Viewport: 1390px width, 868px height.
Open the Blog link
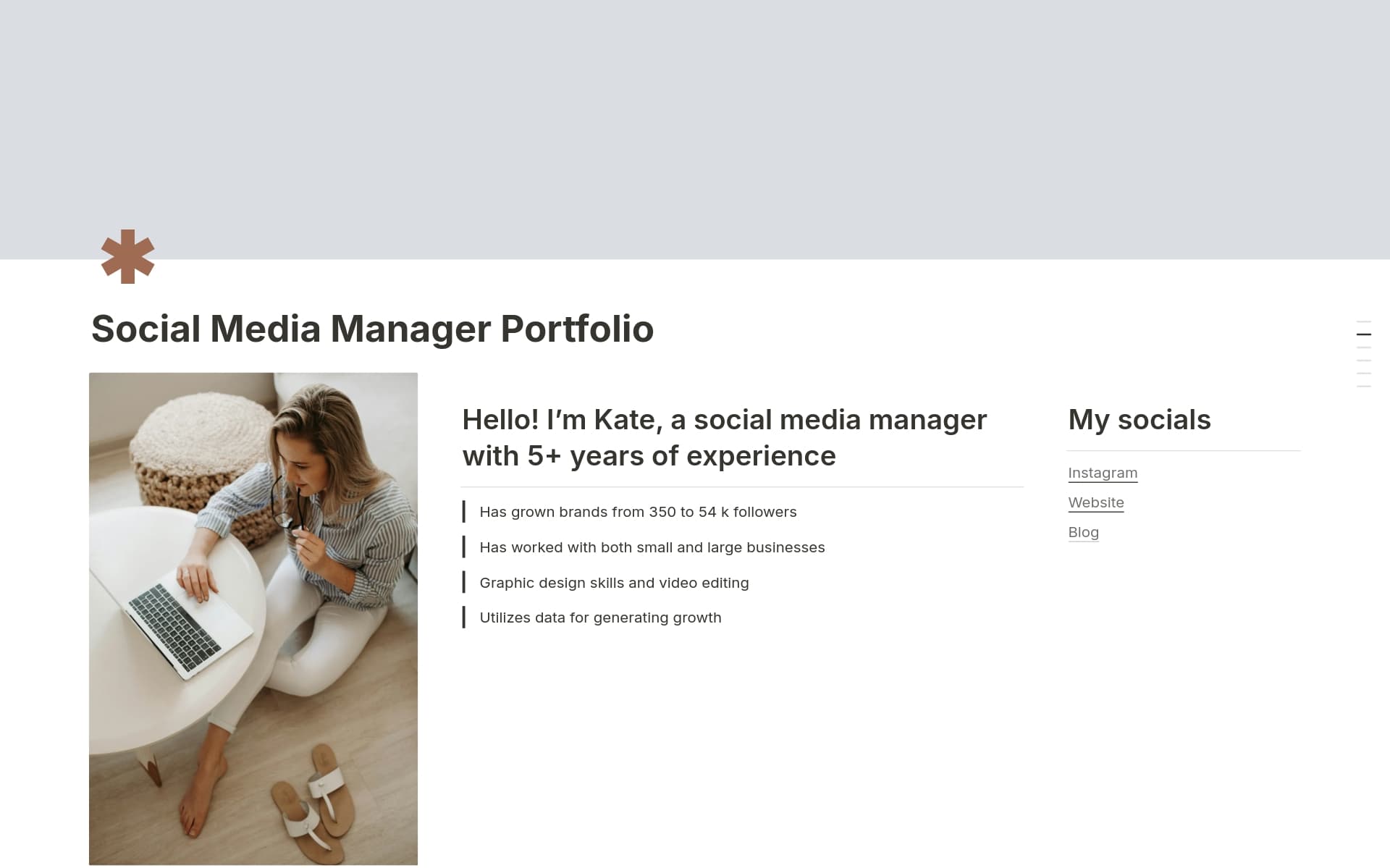pos(1083,532)
